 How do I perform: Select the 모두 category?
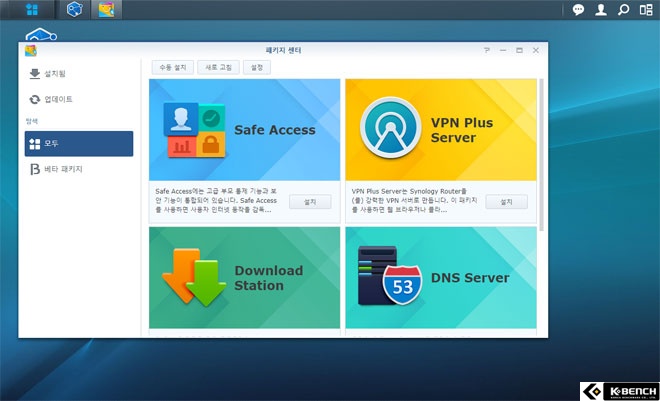coord(79,143)
